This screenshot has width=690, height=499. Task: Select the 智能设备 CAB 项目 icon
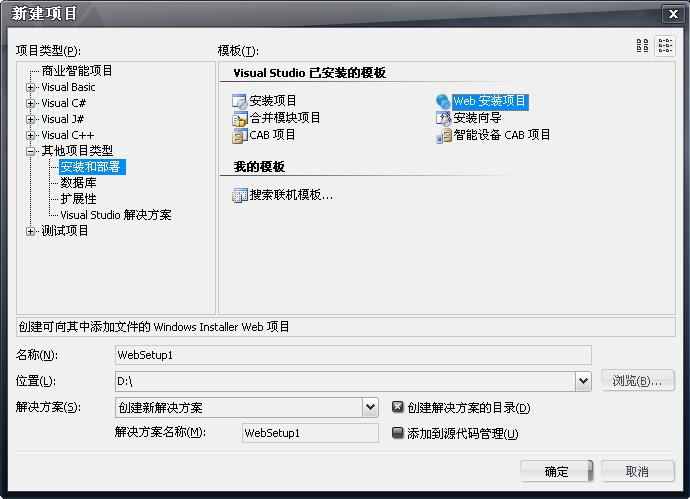pos(443,136)
